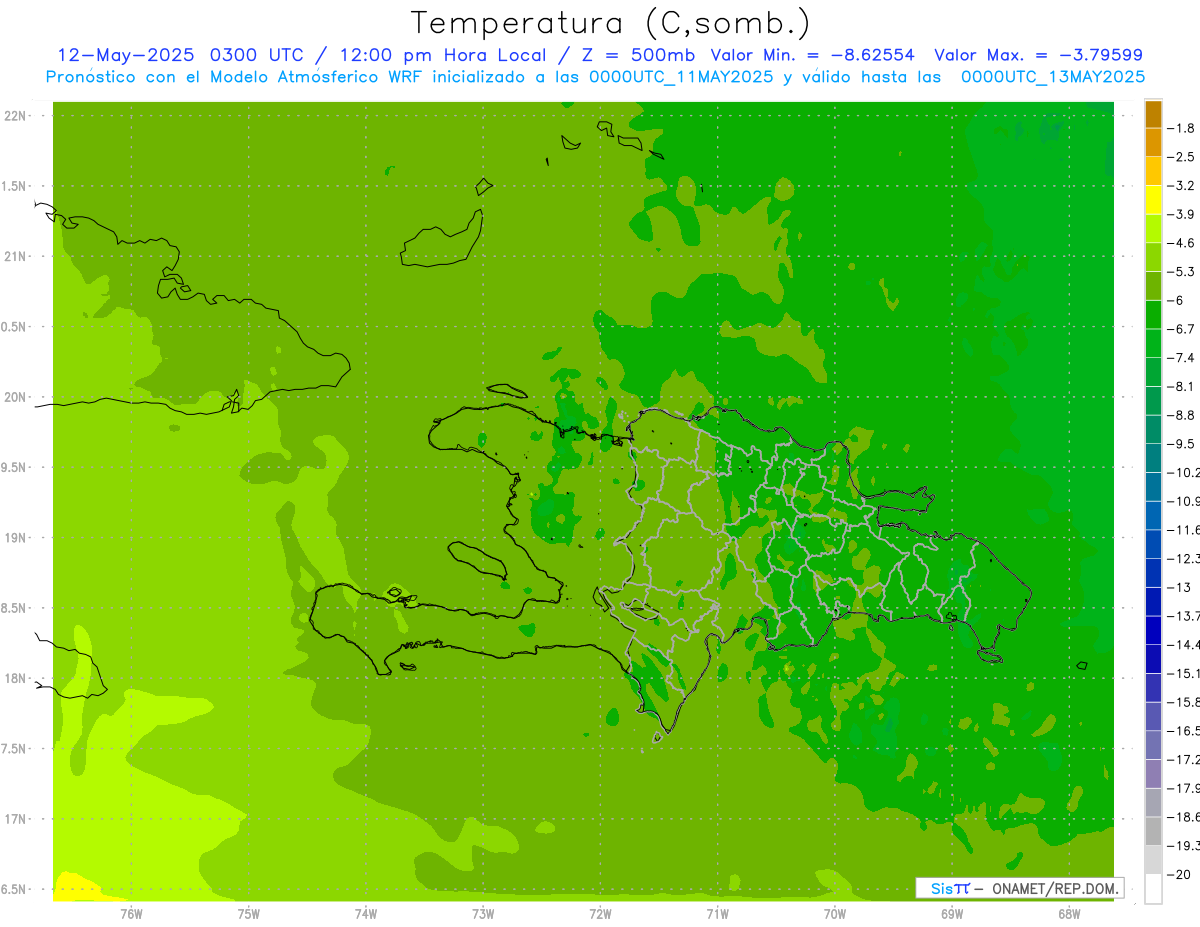The width and height of the screenshot is (1200, 927).
Task: Click the '-13' colorbar label
Action: tap(1178, 587)
